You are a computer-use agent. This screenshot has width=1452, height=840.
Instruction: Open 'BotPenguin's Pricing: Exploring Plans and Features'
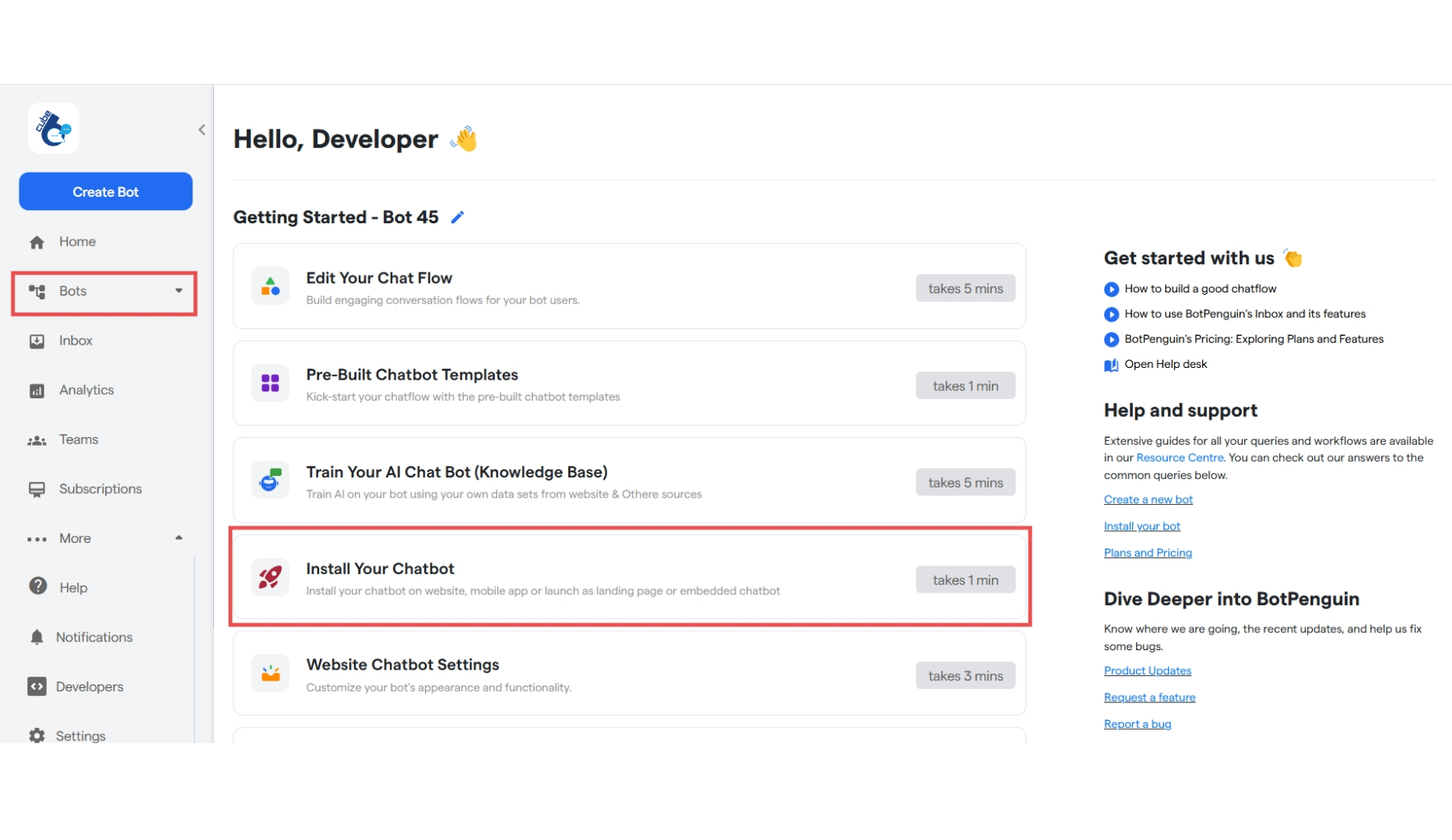(x=1254, y=338)
